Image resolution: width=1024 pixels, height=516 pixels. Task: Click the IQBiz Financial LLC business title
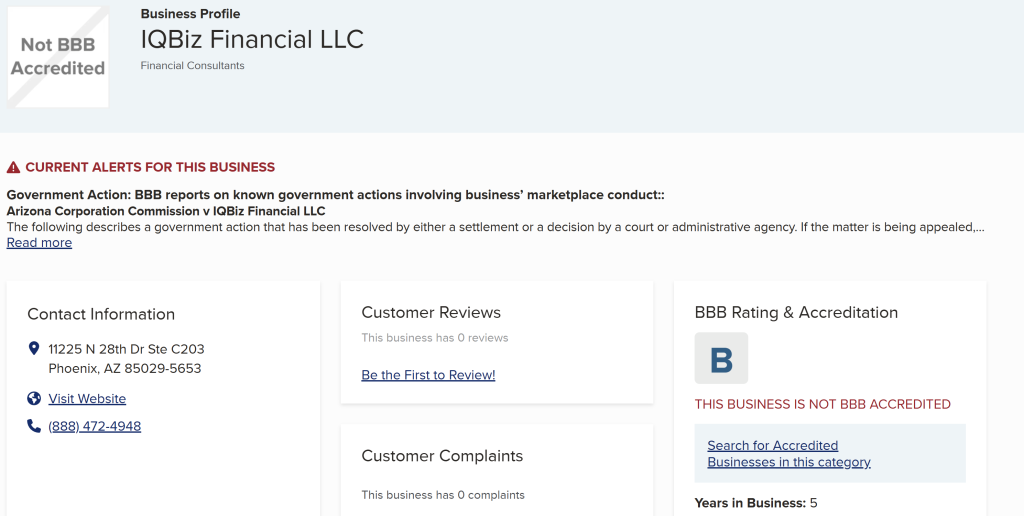252,39
